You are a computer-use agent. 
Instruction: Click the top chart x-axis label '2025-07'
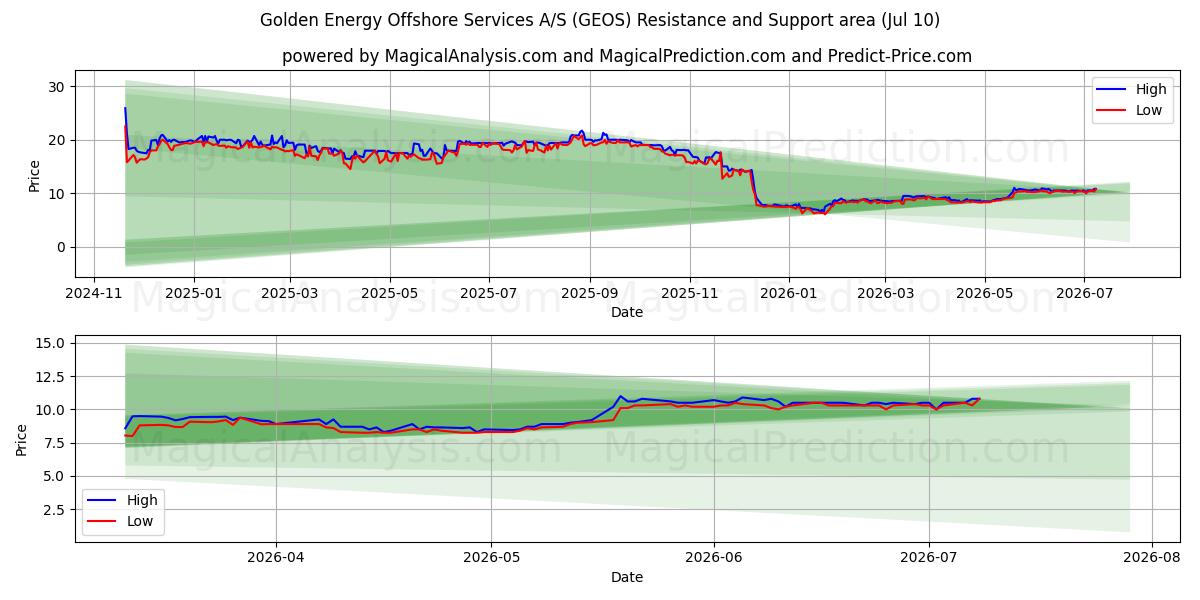pos(488,294)
